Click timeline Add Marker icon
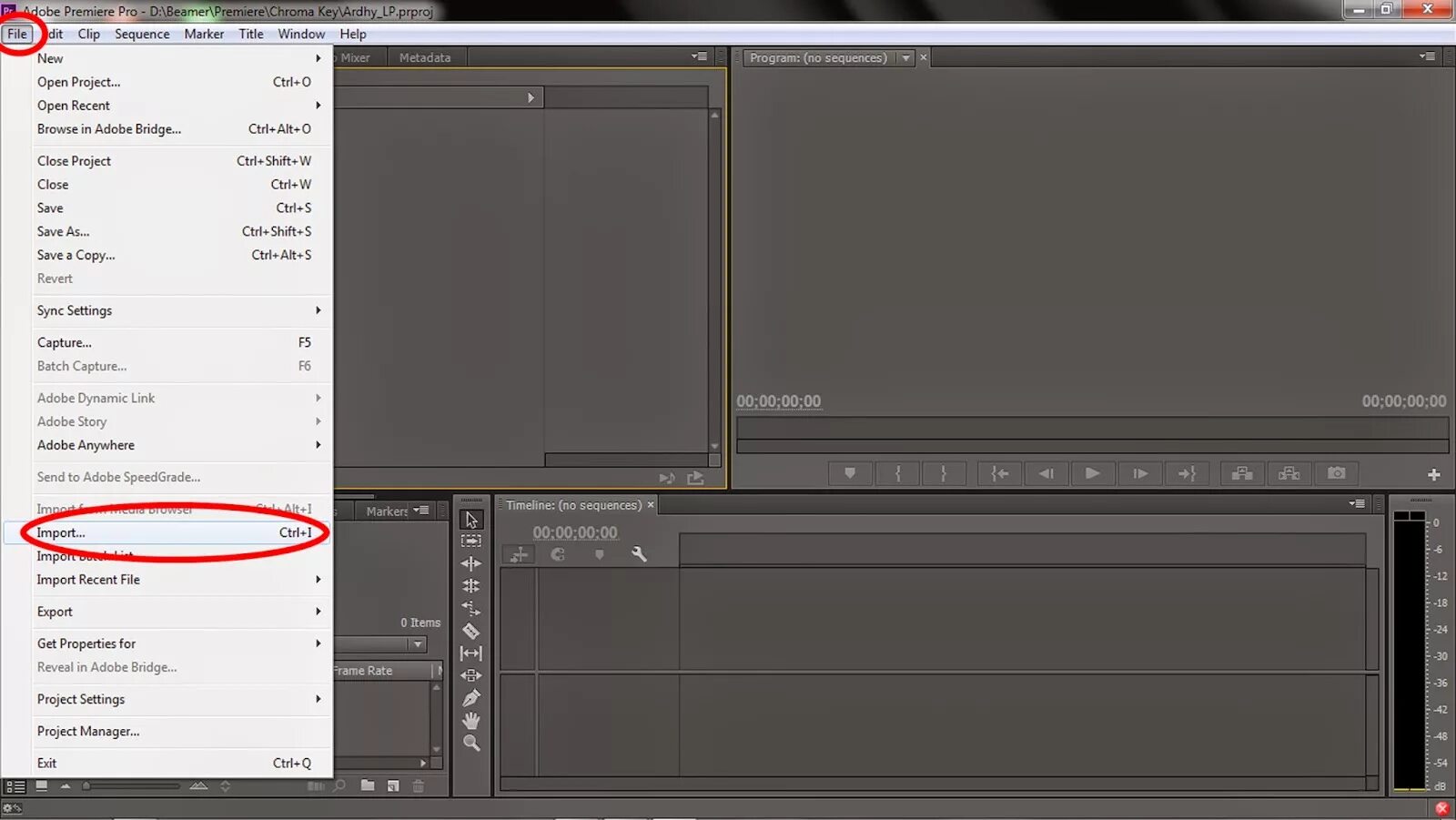 point(599,554)
